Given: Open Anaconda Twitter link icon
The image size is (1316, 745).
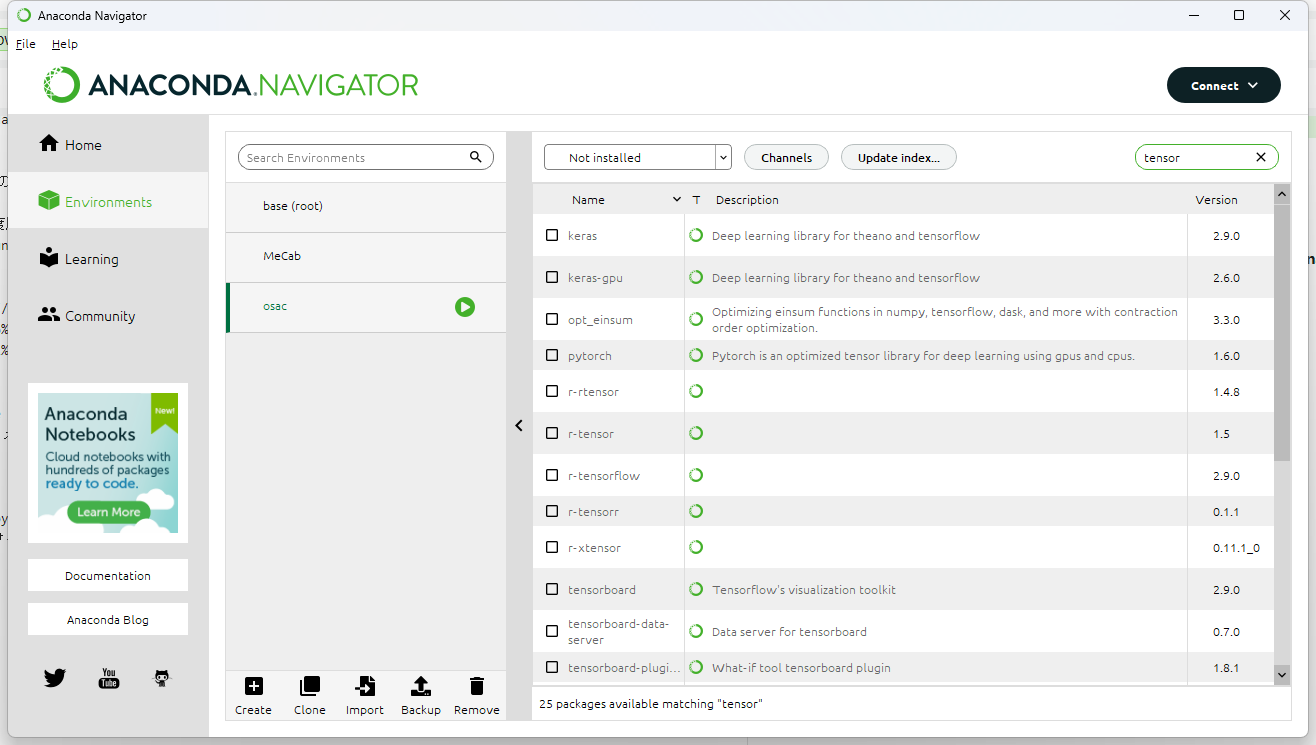Looking at the screenshot, I should (x=55, y=678).
